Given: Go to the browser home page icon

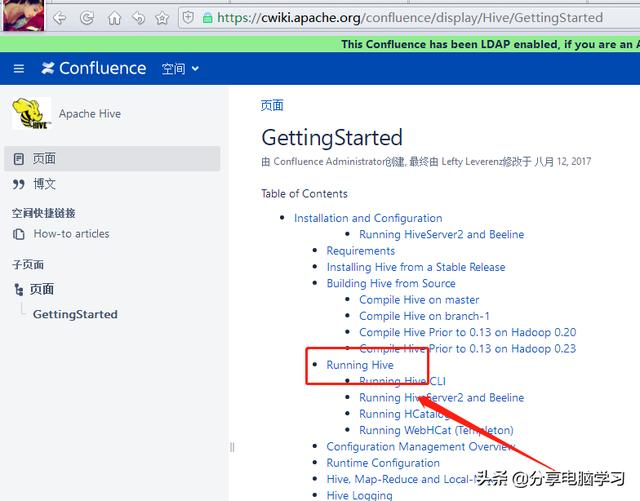Looking at the screenshot, I should (114, 18).
